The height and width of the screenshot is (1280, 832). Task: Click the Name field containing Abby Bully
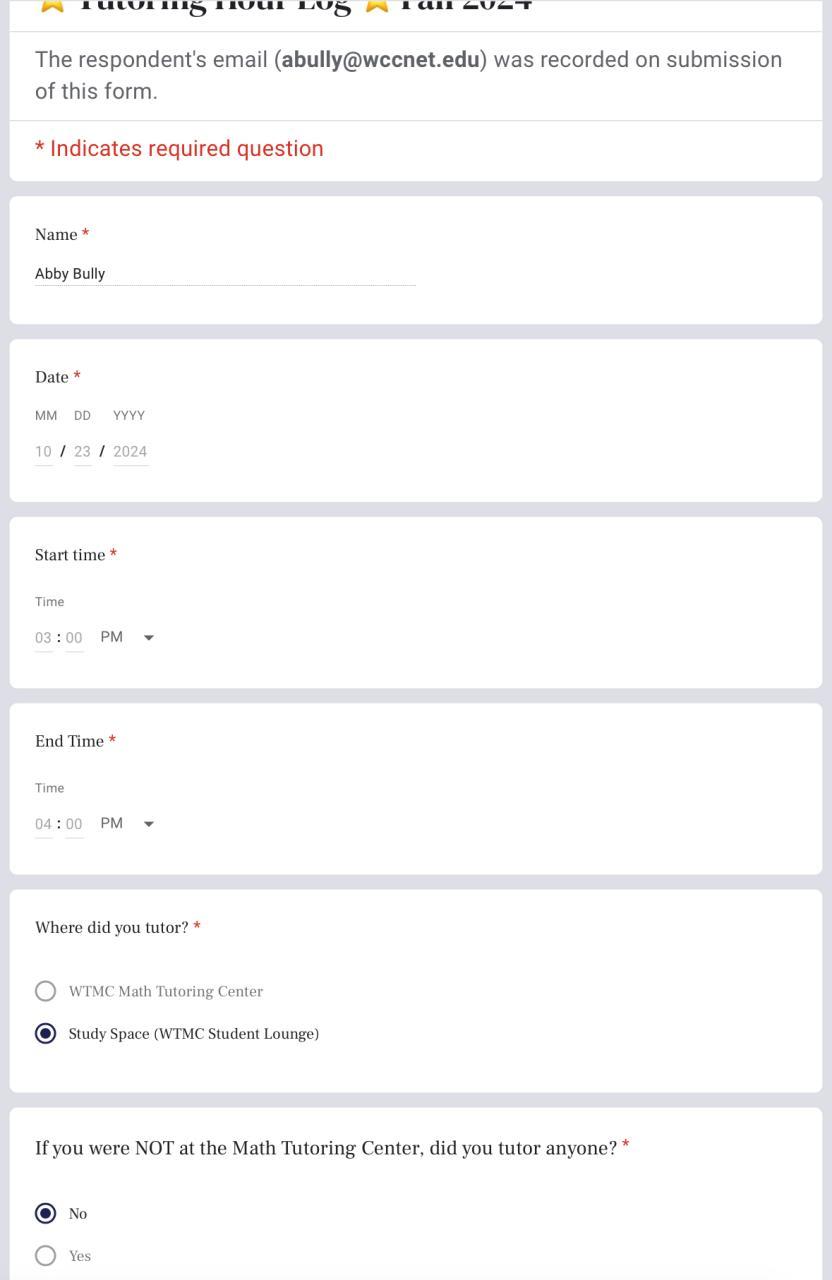point(225,274)
